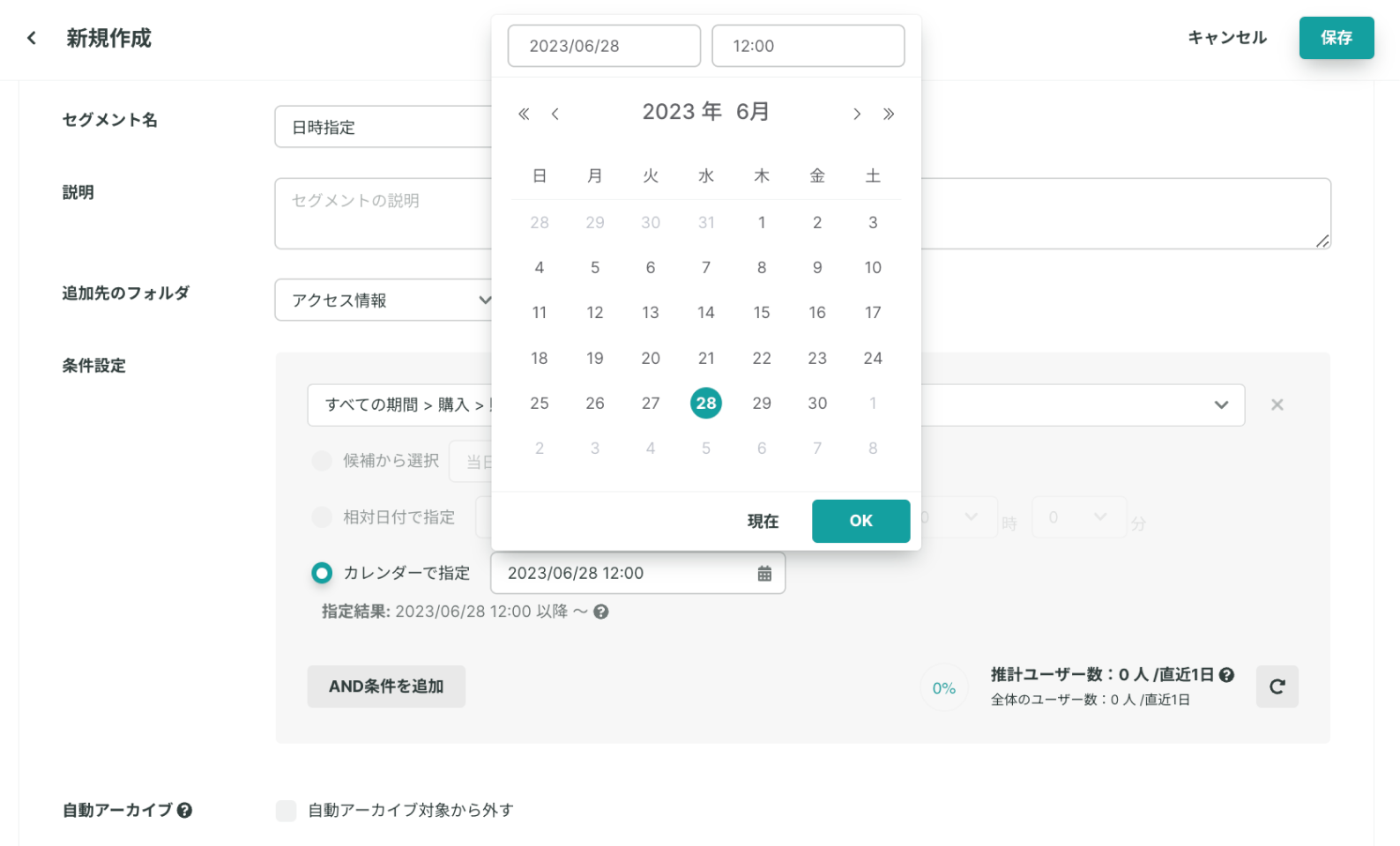Click the help icon next to 自動アーカイブ
1400x846 pixels.
tap(184, 811)
